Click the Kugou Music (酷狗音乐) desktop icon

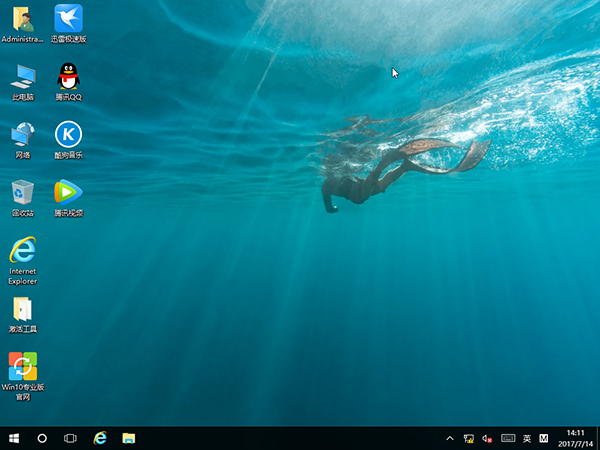(68, 134)
